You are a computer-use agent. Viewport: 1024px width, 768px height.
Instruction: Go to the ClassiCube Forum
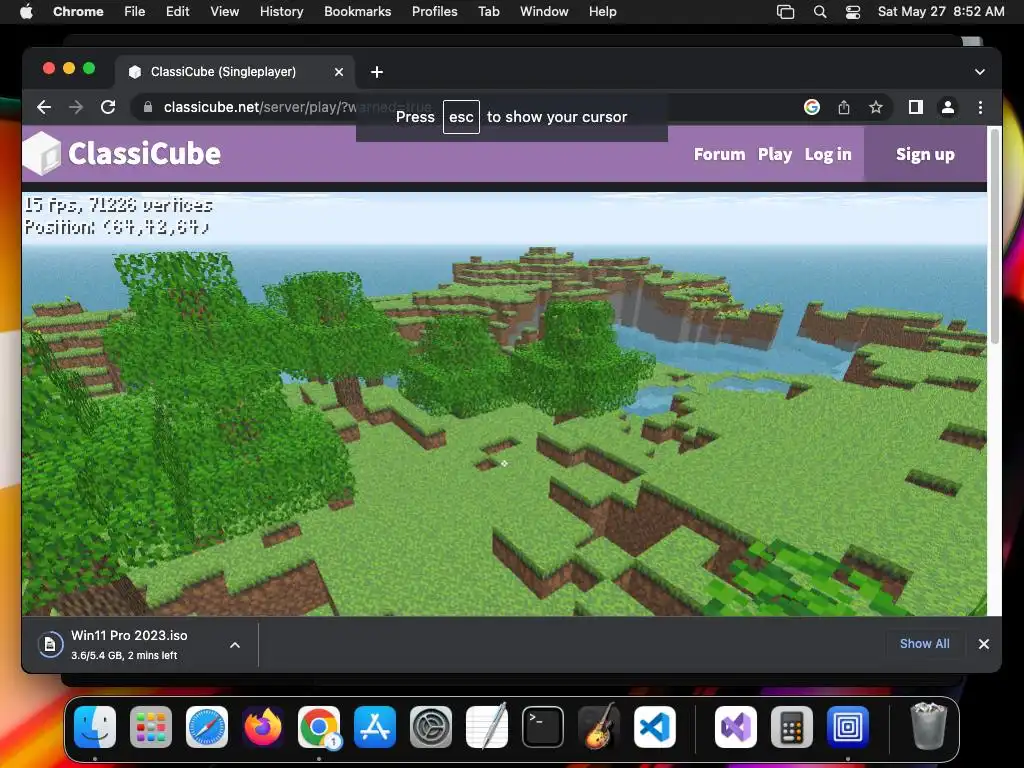click(719, 154)
